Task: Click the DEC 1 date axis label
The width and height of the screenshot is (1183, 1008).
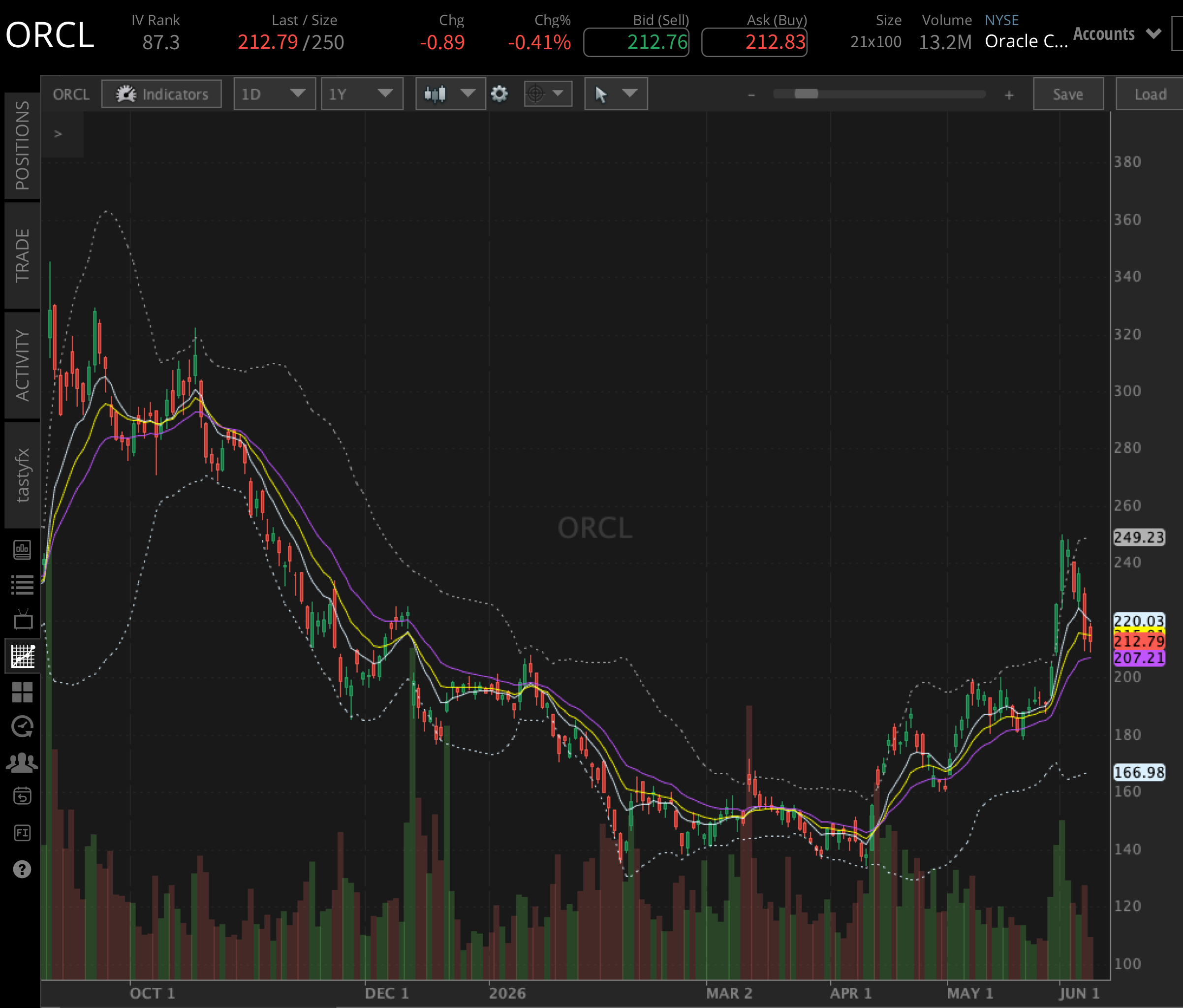Action: point(386,993)
